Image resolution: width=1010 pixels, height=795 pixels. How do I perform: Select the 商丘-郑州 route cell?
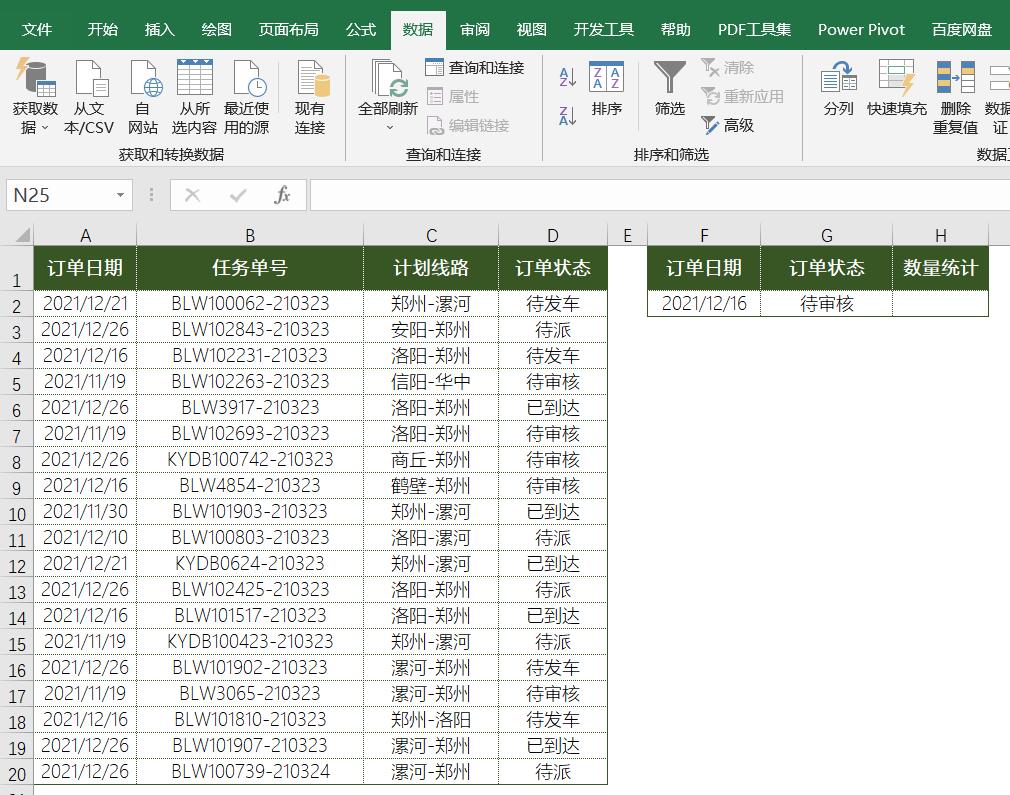431,459
